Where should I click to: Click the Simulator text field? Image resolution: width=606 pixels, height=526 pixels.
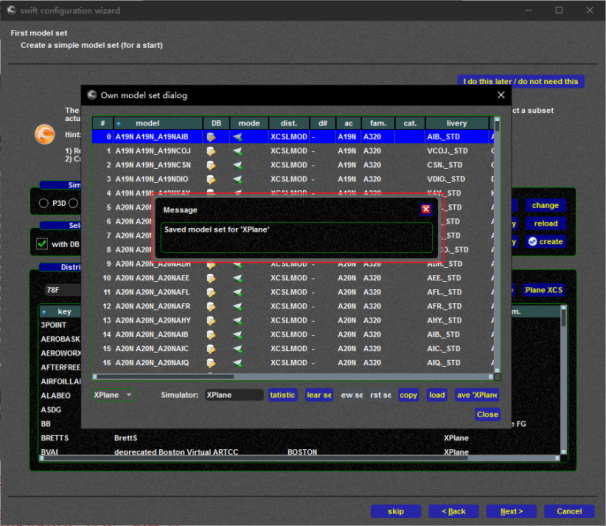pos(234,395)
